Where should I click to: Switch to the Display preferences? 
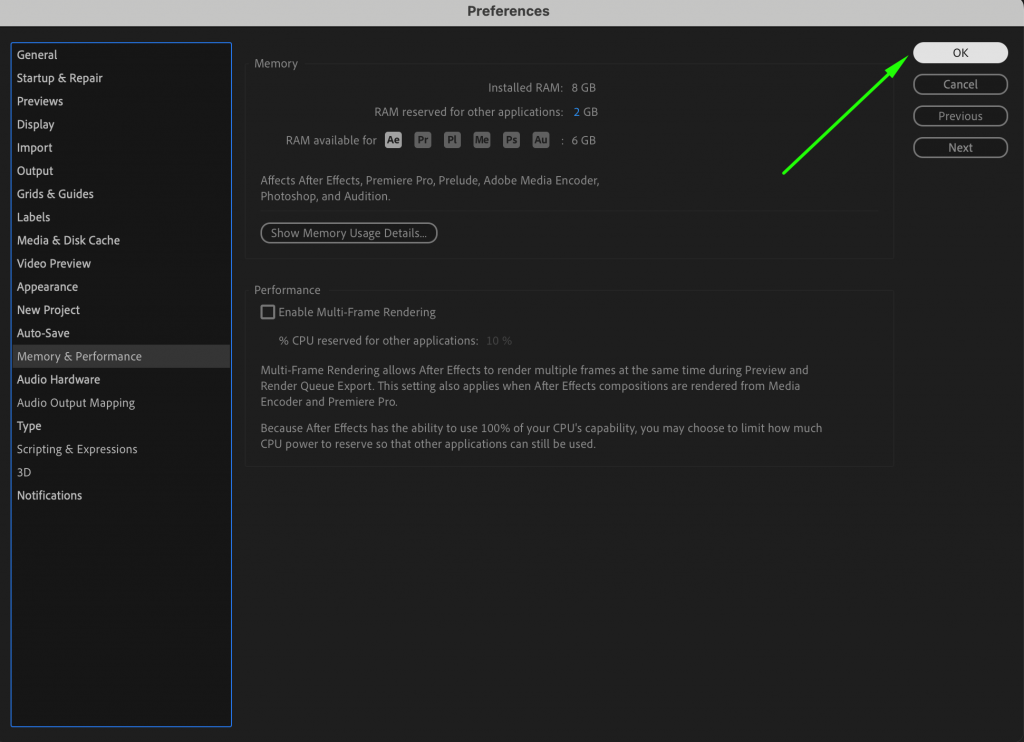point(35,124)
